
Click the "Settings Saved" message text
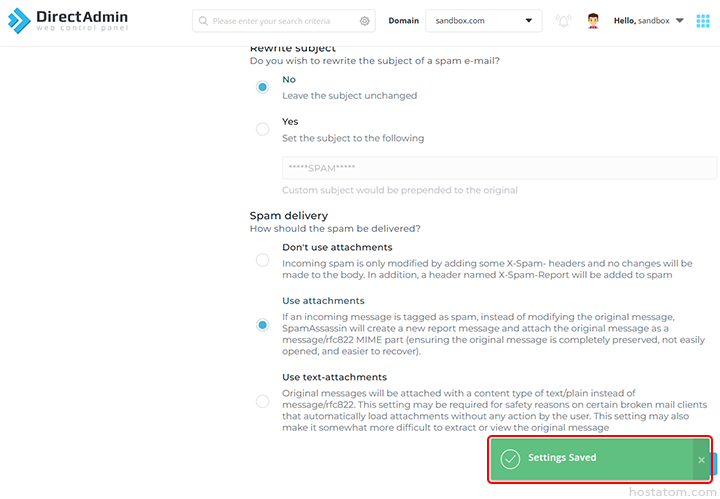tap(562, 458)
